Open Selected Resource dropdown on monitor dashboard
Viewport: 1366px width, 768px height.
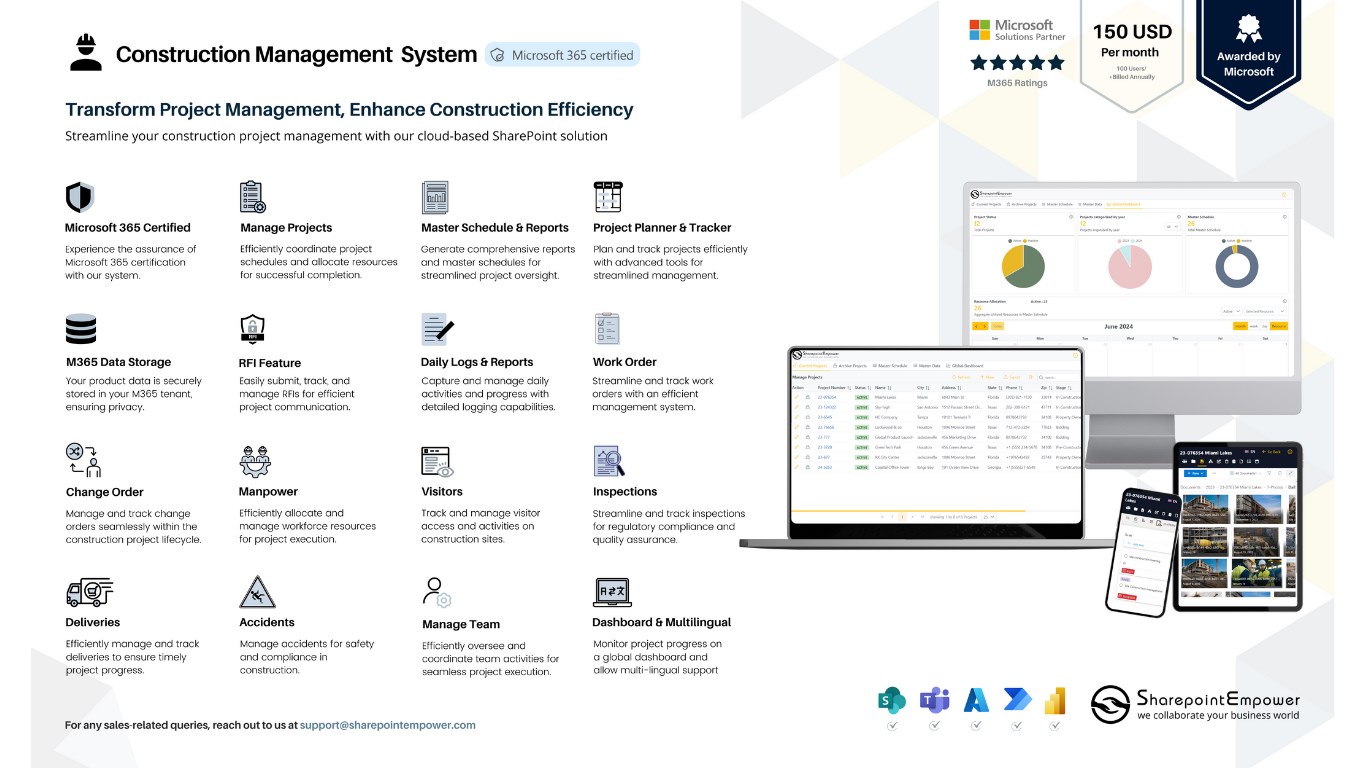coord(1265,311)
